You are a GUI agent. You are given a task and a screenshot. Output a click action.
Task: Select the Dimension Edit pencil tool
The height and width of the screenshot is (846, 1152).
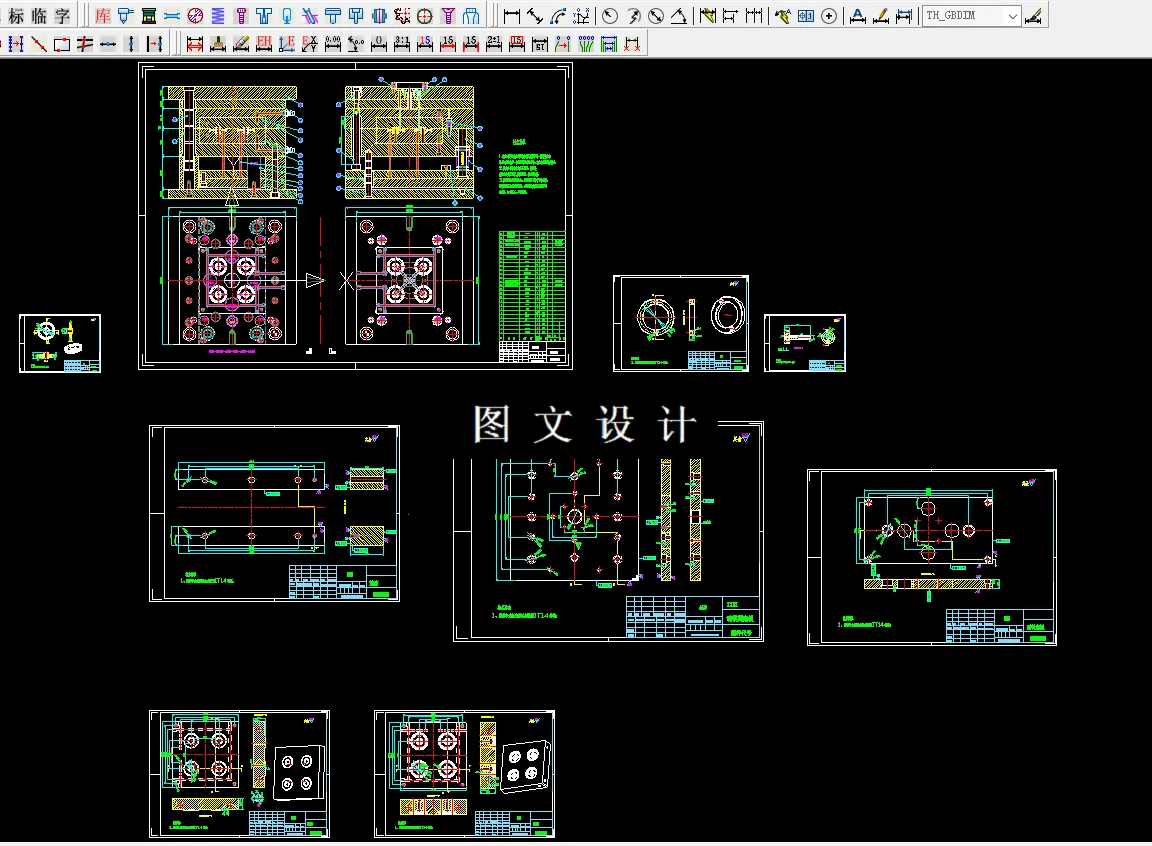coord(881,15)
